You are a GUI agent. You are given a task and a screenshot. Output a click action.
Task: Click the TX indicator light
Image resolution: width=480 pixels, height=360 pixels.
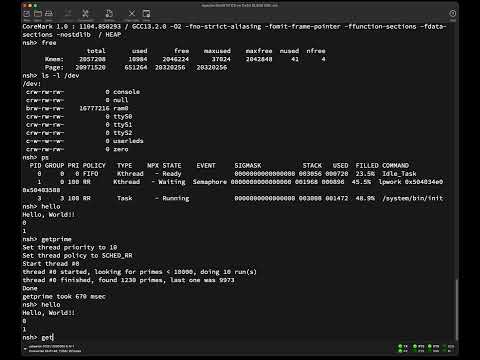tap(400, 346)
